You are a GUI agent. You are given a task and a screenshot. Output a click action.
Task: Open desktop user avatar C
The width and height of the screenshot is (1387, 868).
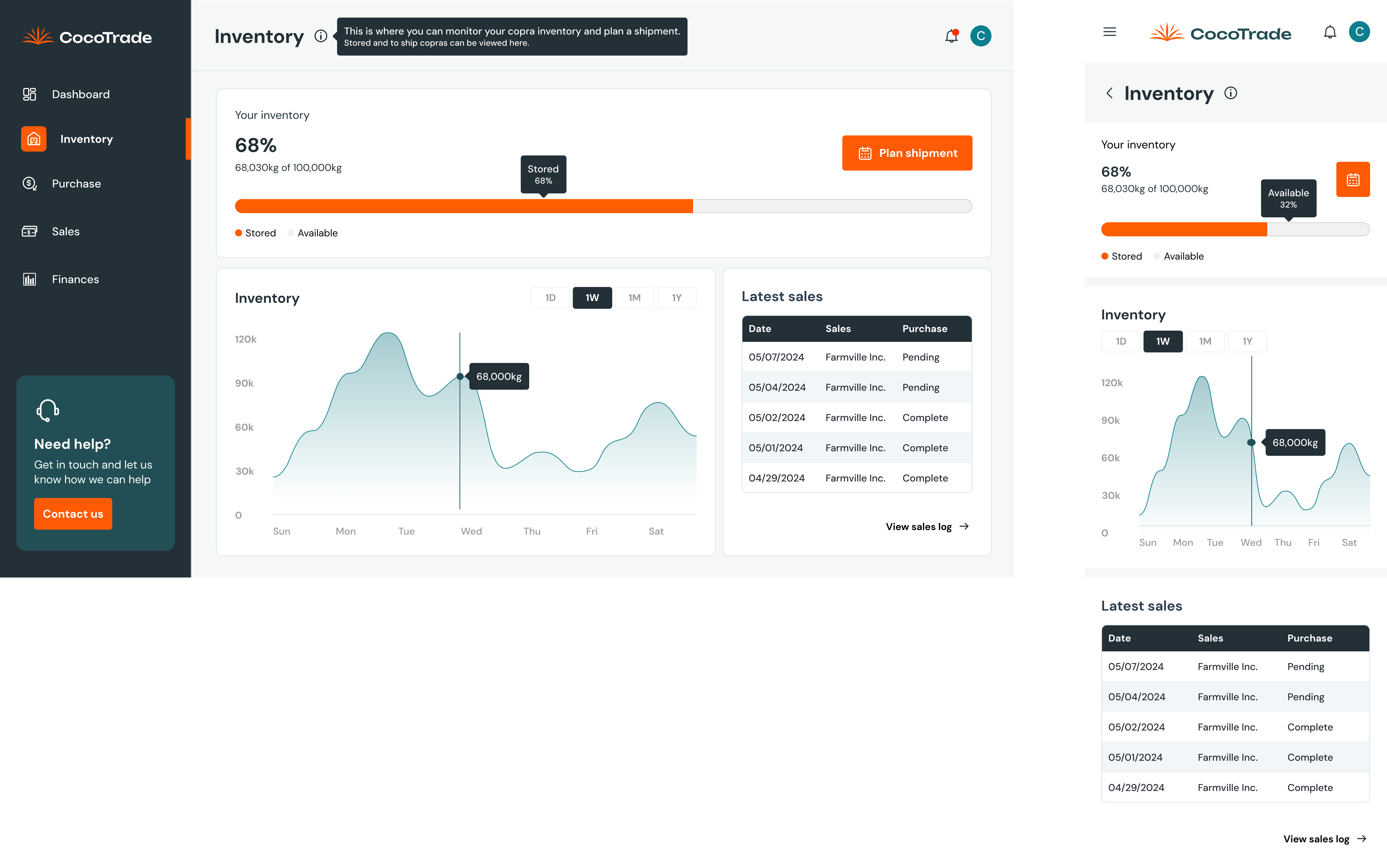coord(981,36)
